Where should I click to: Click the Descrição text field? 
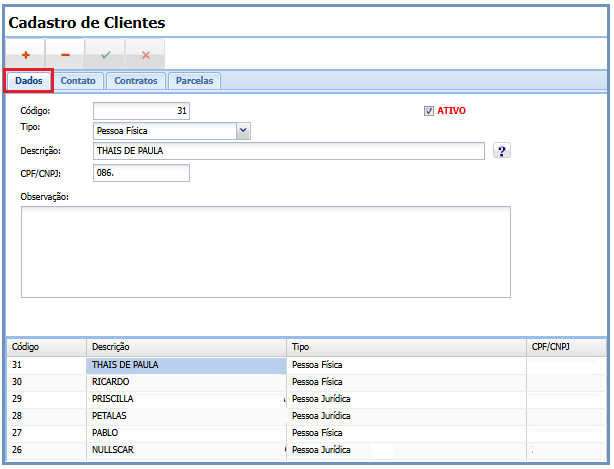click(288, 151)
